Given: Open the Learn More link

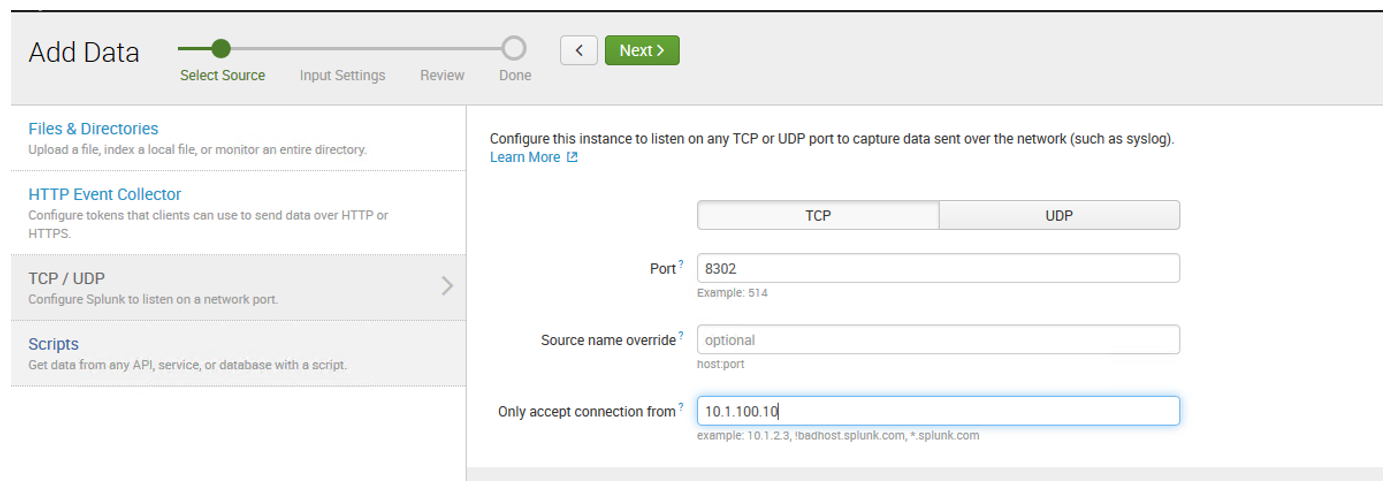Looking at the screenshot, I should tap(525, 157).
